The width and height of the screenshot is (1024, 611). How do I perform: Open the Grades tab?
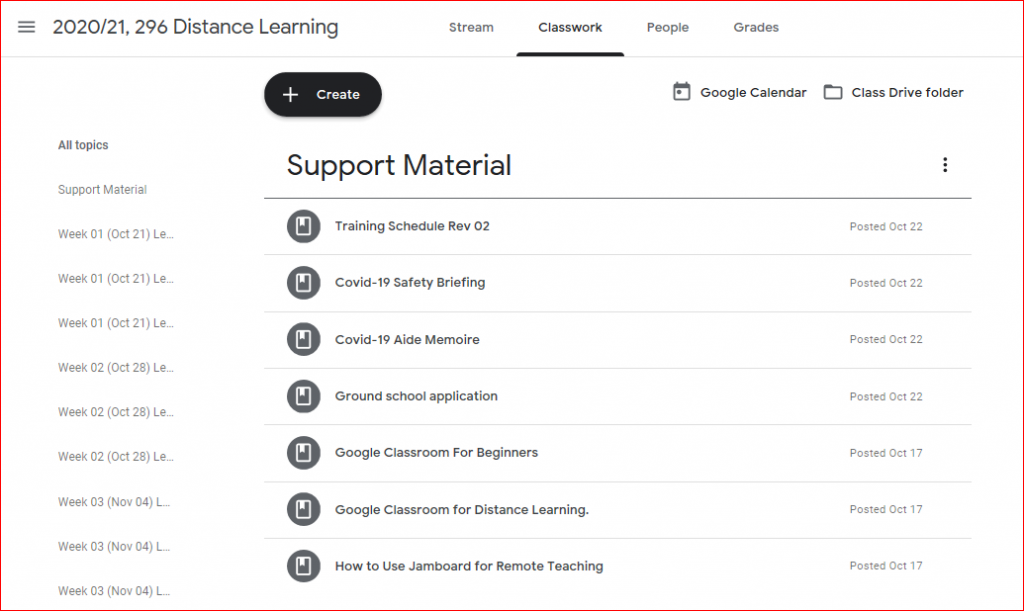coord(756,27)
